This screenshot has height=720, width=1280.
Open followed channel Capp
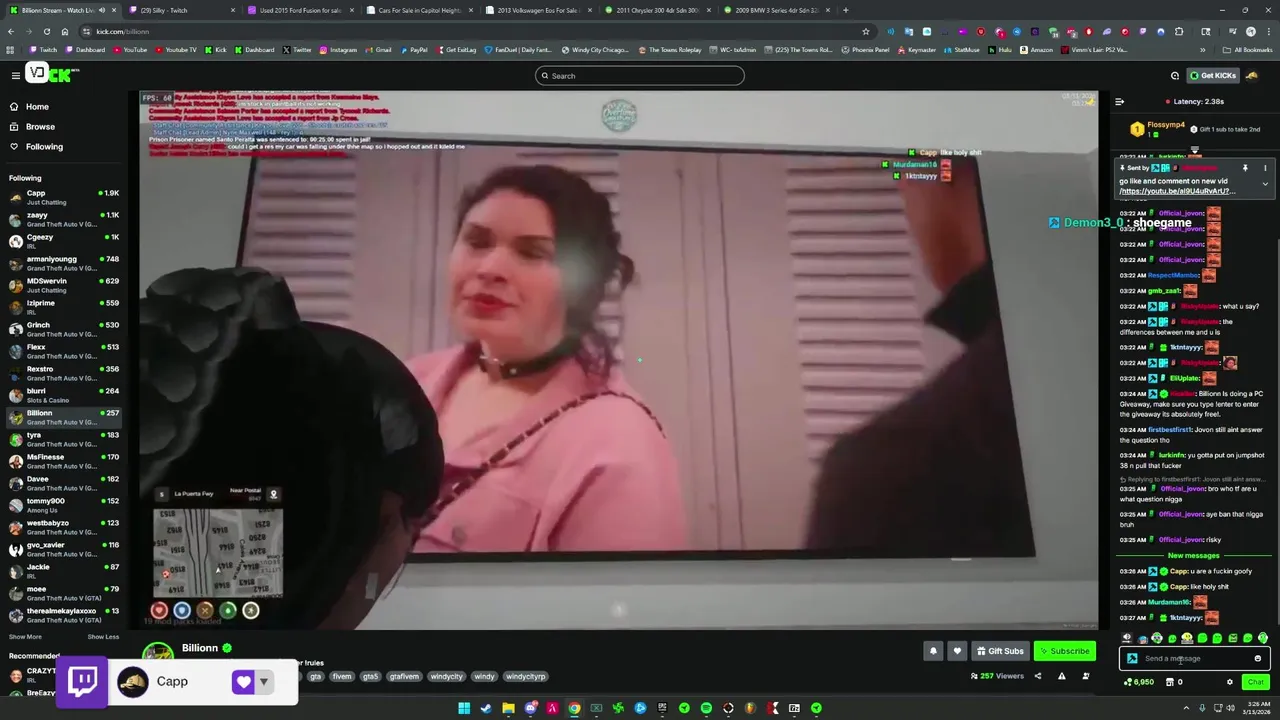pyautogui.click(x=64, y=197)
